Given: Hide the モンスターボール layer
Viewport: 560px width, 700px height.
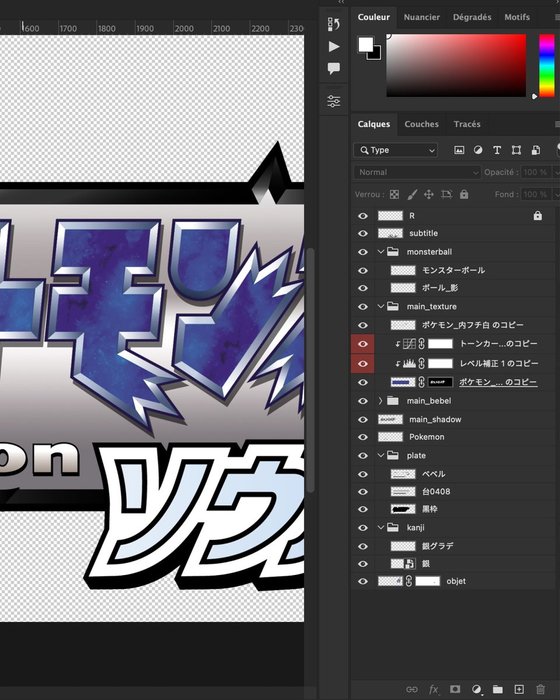Looking at the screenshot, I should click(363, 270).
